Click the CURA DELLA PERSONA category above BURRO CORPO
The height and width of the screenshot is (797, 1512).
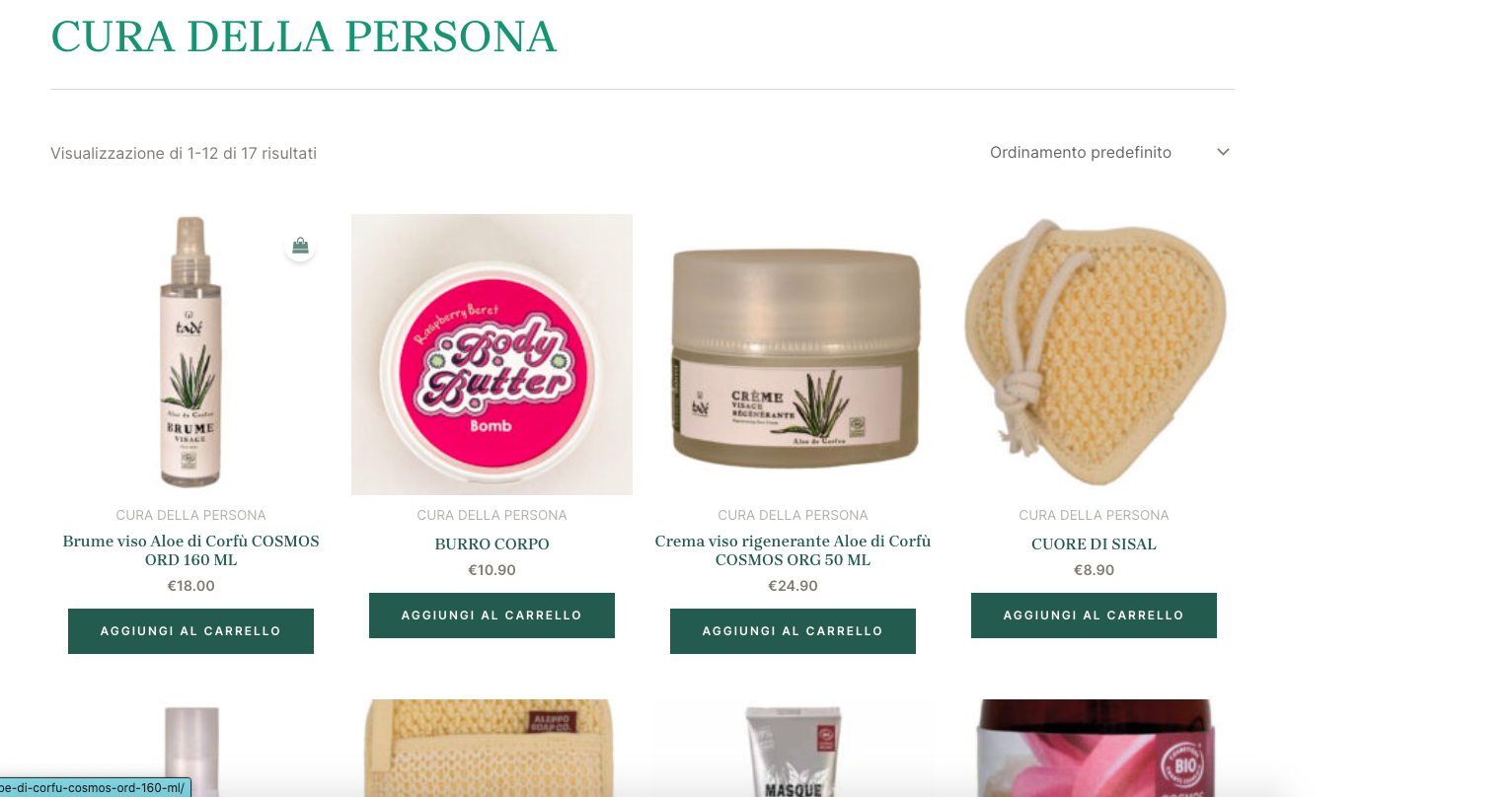click(x=491, y=515)
